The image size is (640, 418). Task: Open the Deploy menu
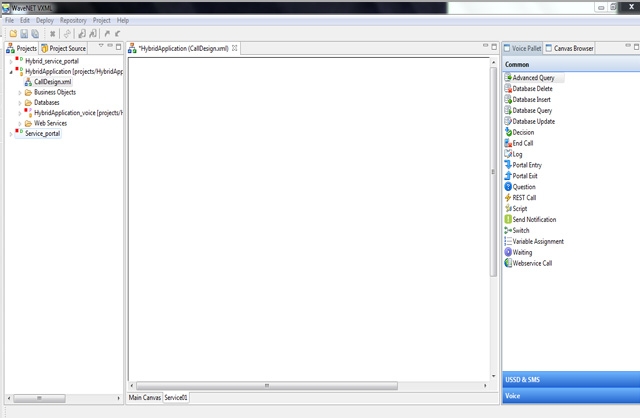[x=44, y=20]
